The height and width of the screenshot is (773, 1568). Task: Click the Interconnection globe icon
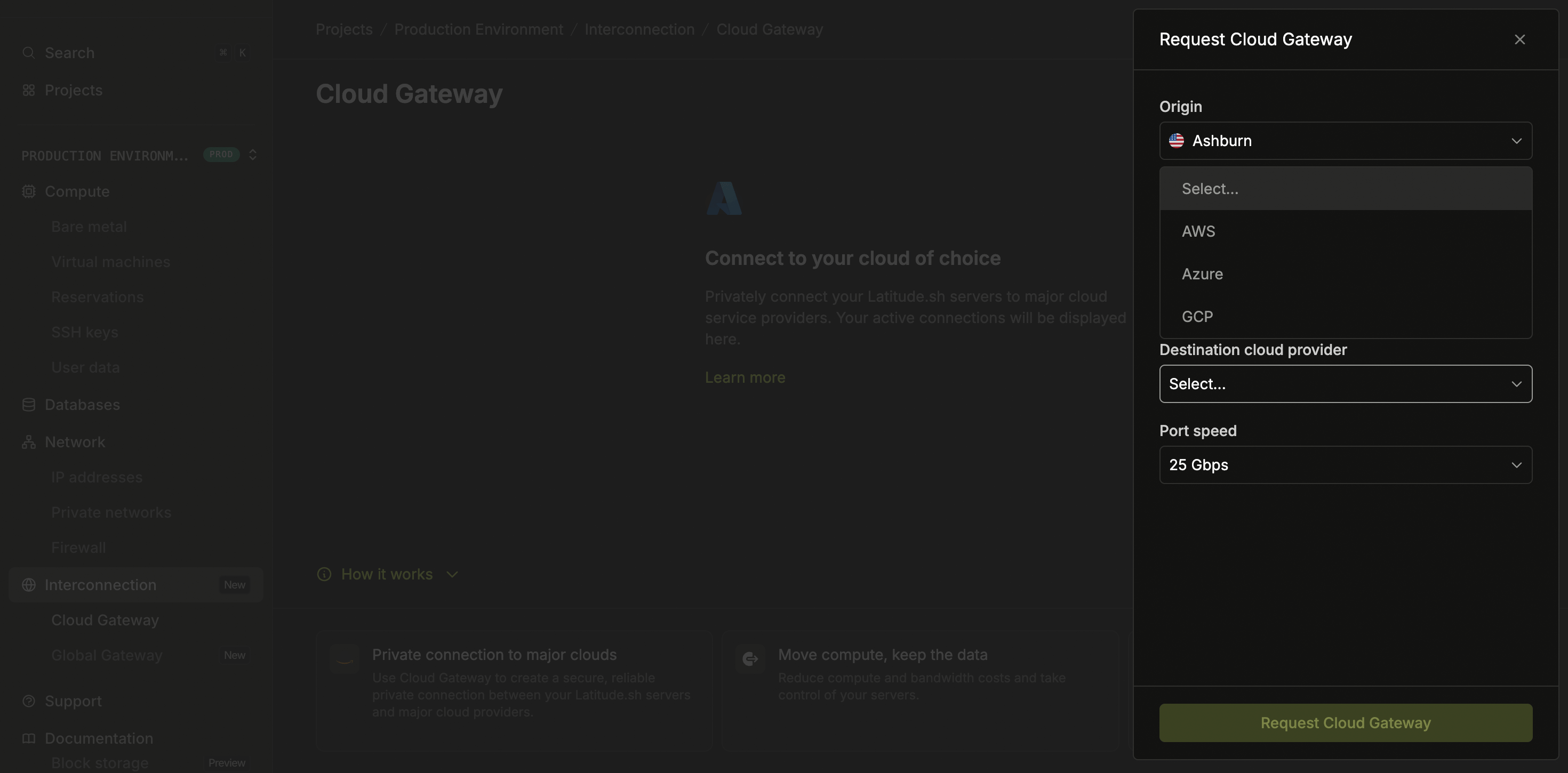[29, 585]
